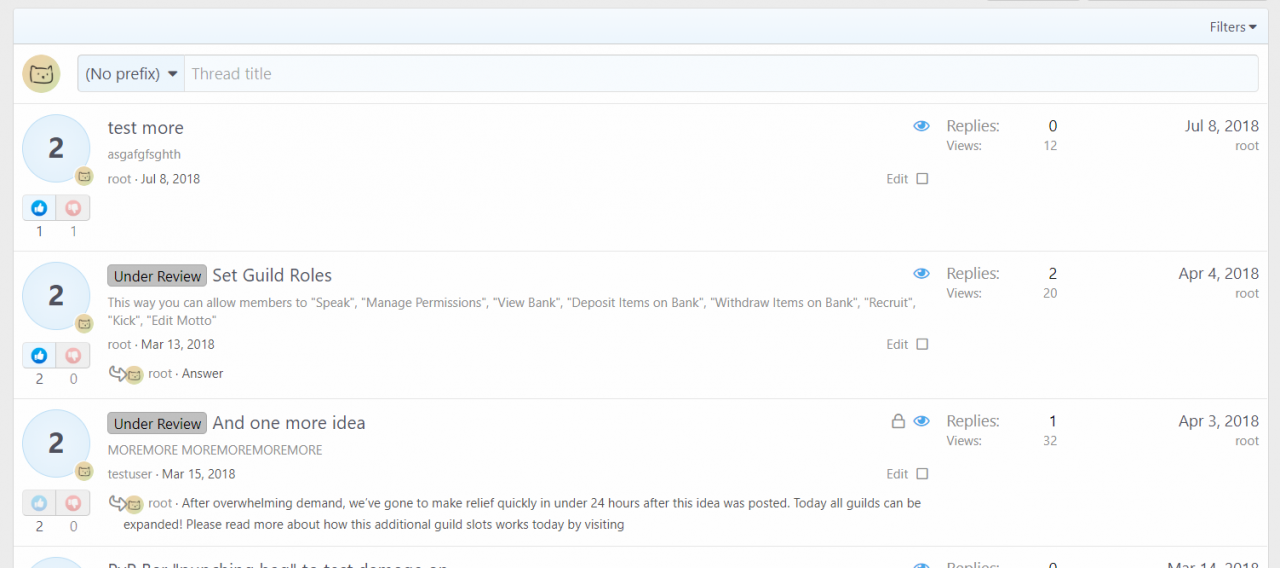
Task: Click the 'Under Review' prefix on Set Guild Roles
Action: click(157, 276)
